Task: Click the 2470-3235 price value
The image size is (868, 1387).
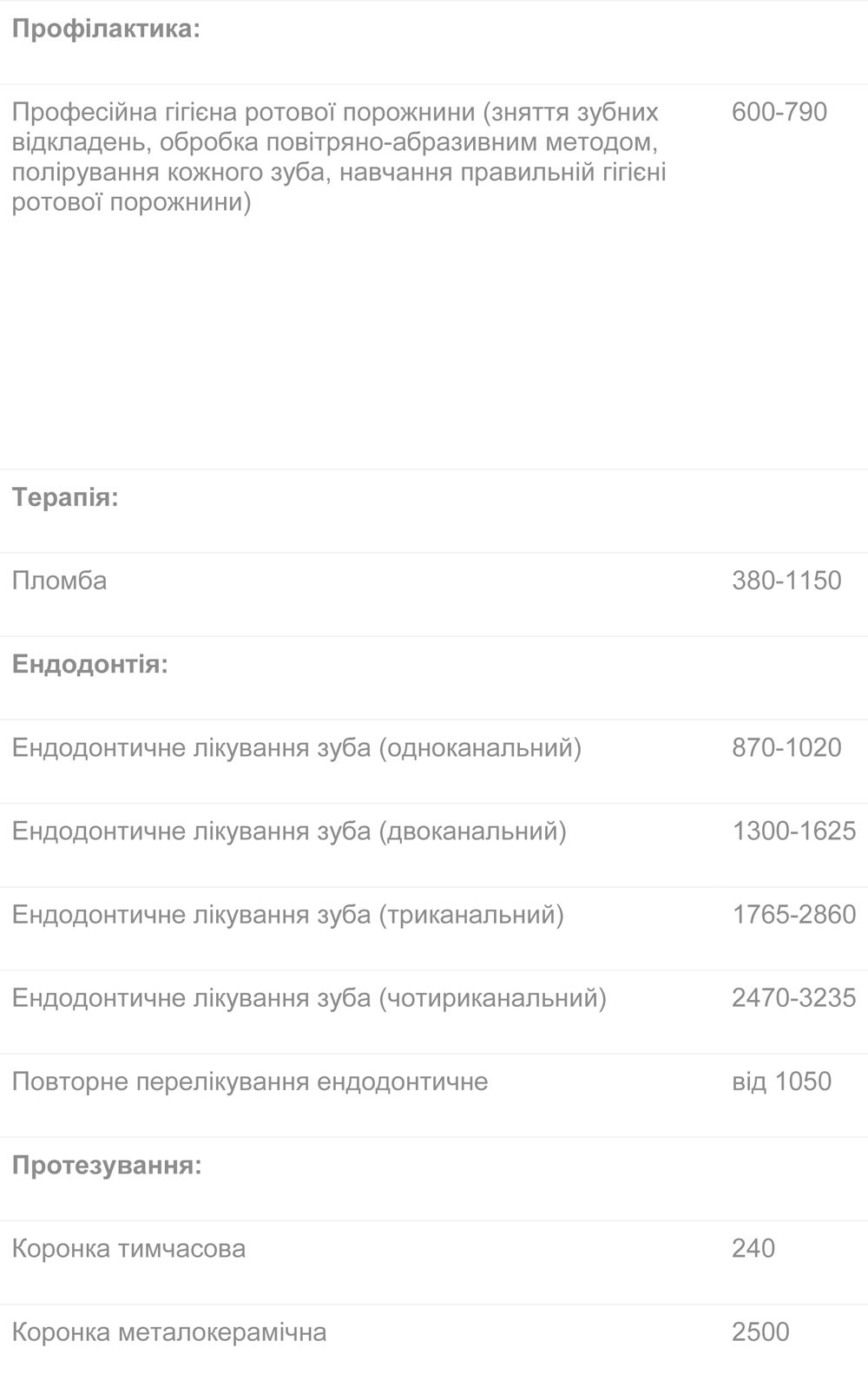Action: point(793,997)
